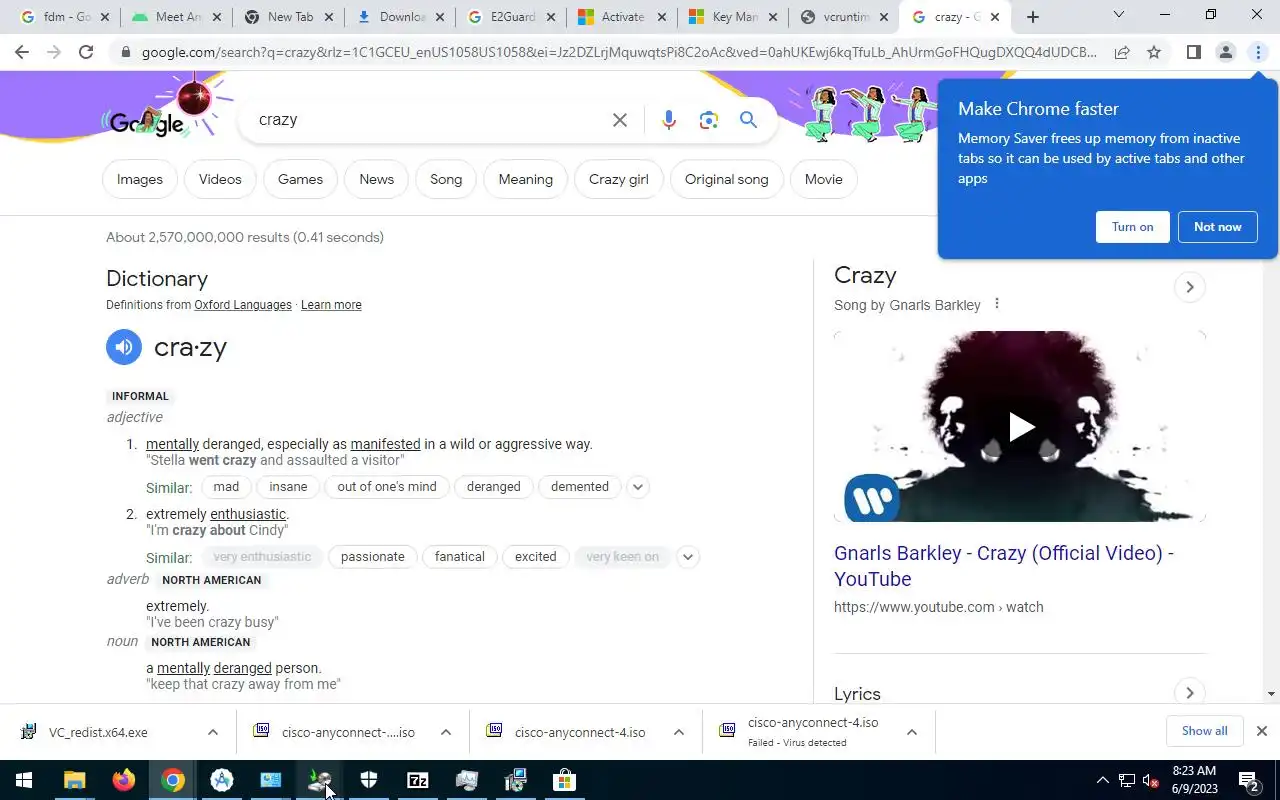Open Windows Security shield in taskbar
Viewport: 1280px width, 800px height.
point(369,780)
